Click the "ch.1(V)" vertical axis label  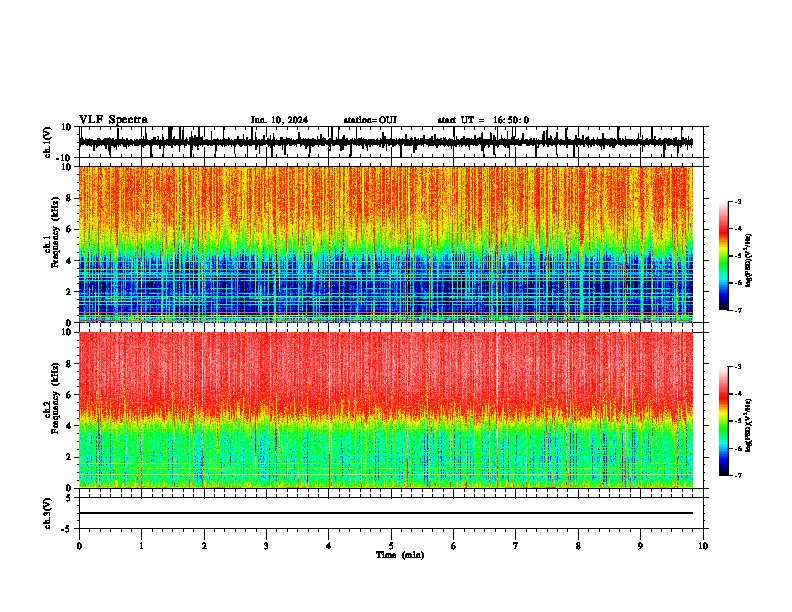[48, 142]
